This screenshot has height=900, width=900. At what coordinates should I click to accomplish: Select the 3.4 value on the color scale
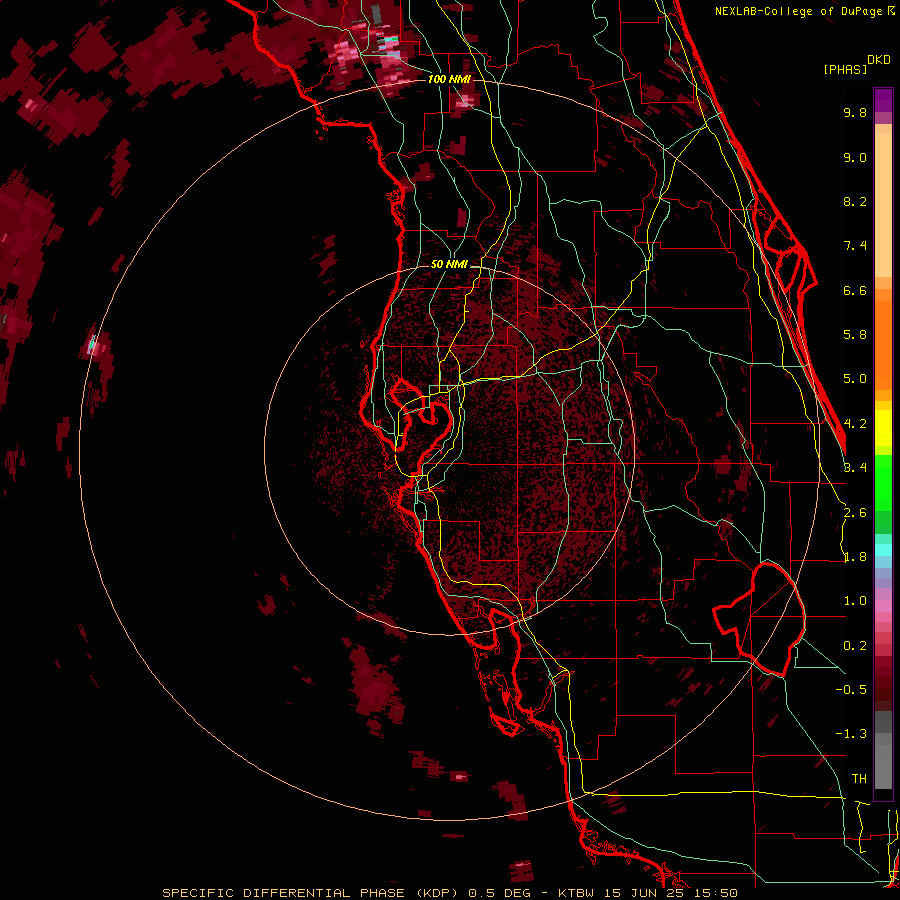click(x=855, y=468)
